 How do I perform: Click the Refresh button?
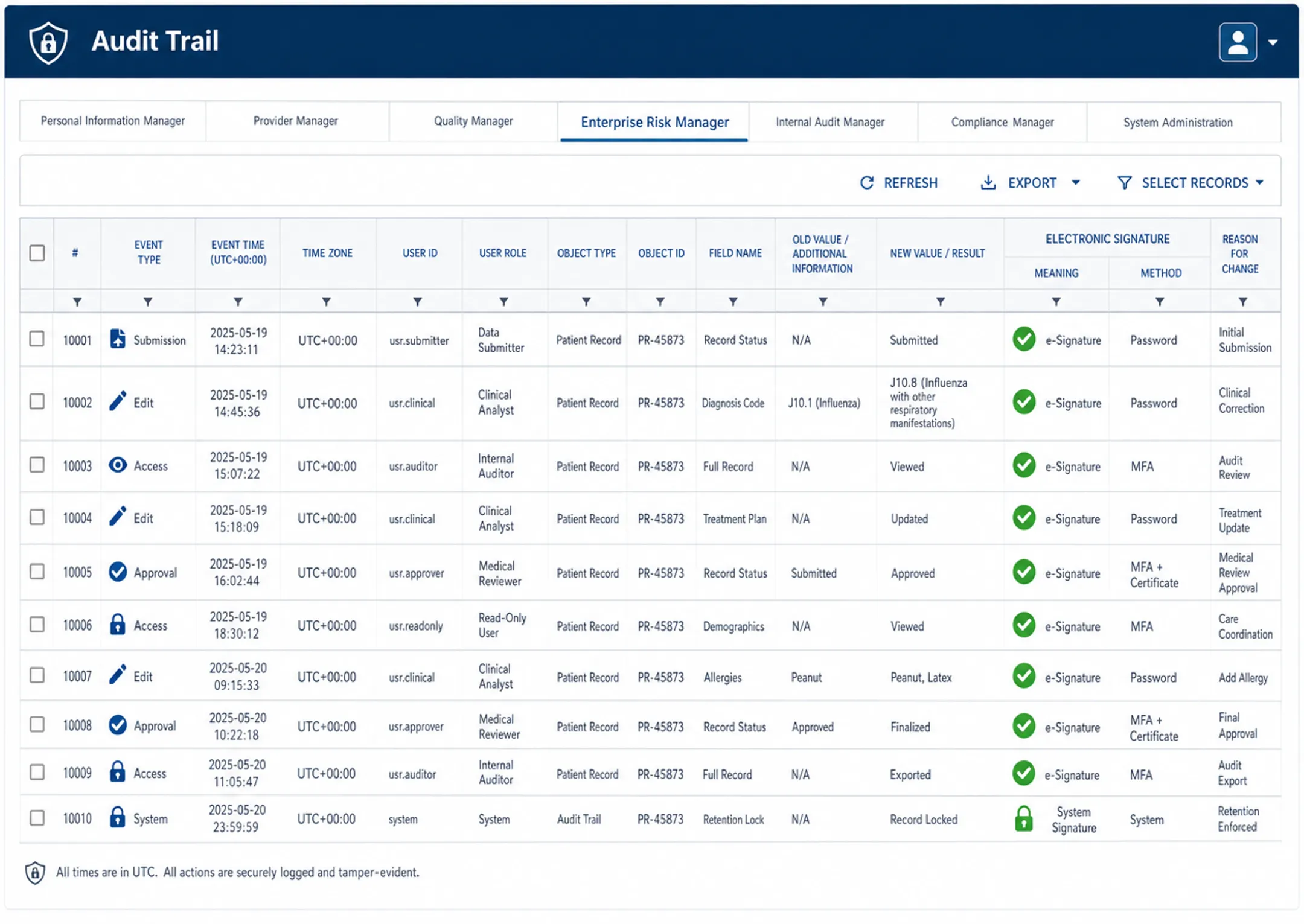899,183
